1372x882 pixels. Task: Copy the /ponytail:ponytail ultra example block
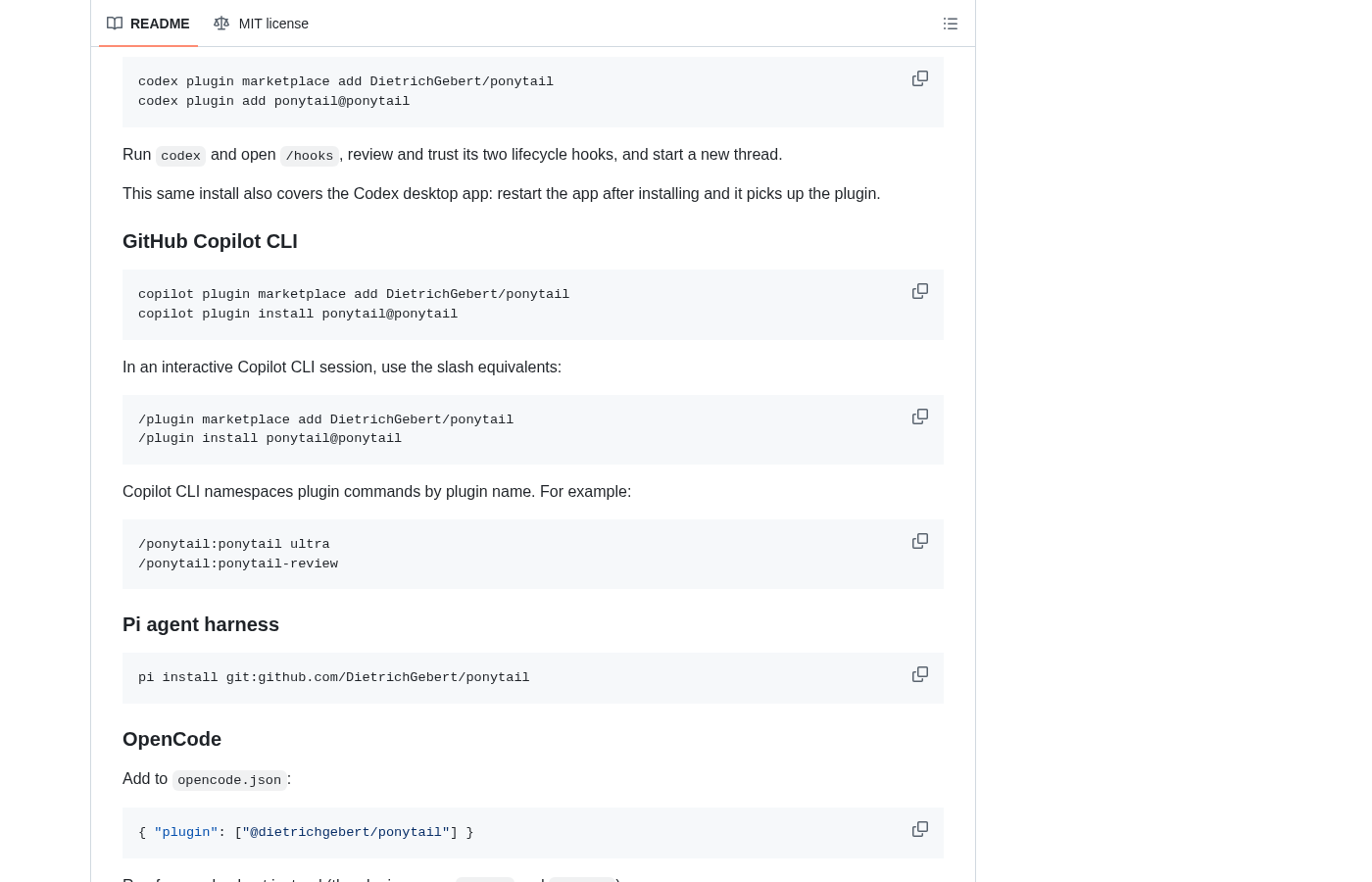pyautogui.click(x=920, y=541)
